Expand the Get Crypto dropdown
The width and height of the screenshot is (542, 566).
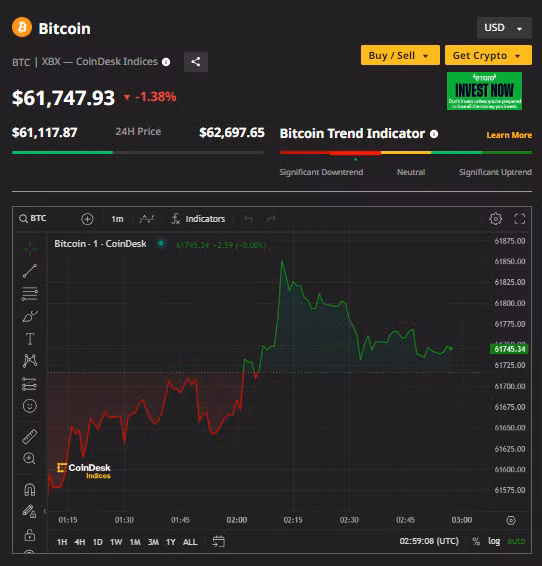(x=488, y=55)
